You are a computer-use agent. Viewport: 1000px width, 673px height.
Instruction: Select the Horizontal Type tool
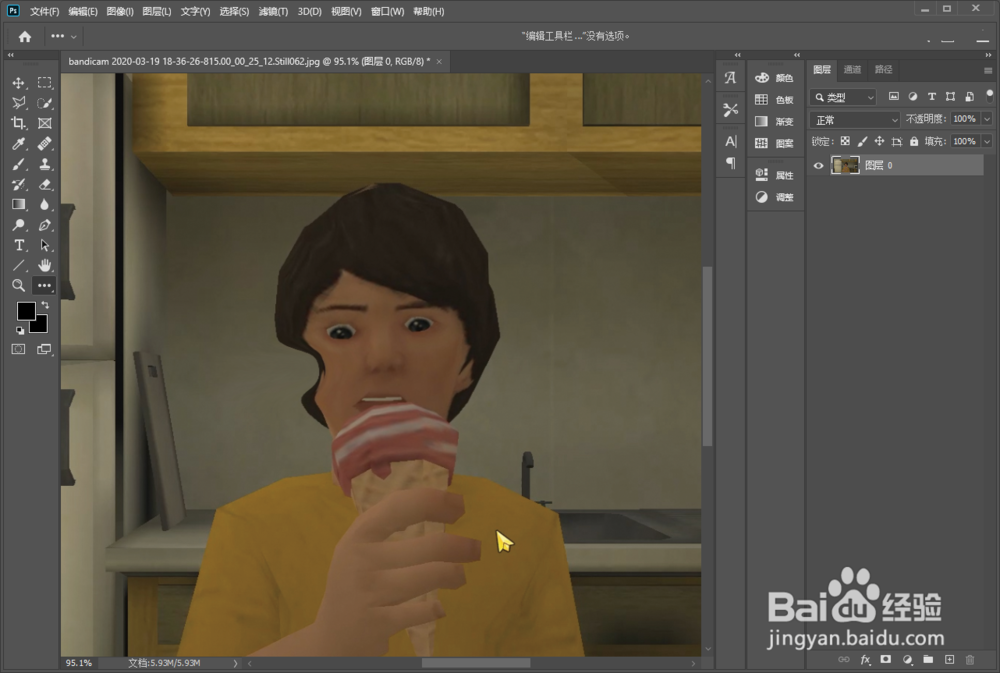(18, 245)
